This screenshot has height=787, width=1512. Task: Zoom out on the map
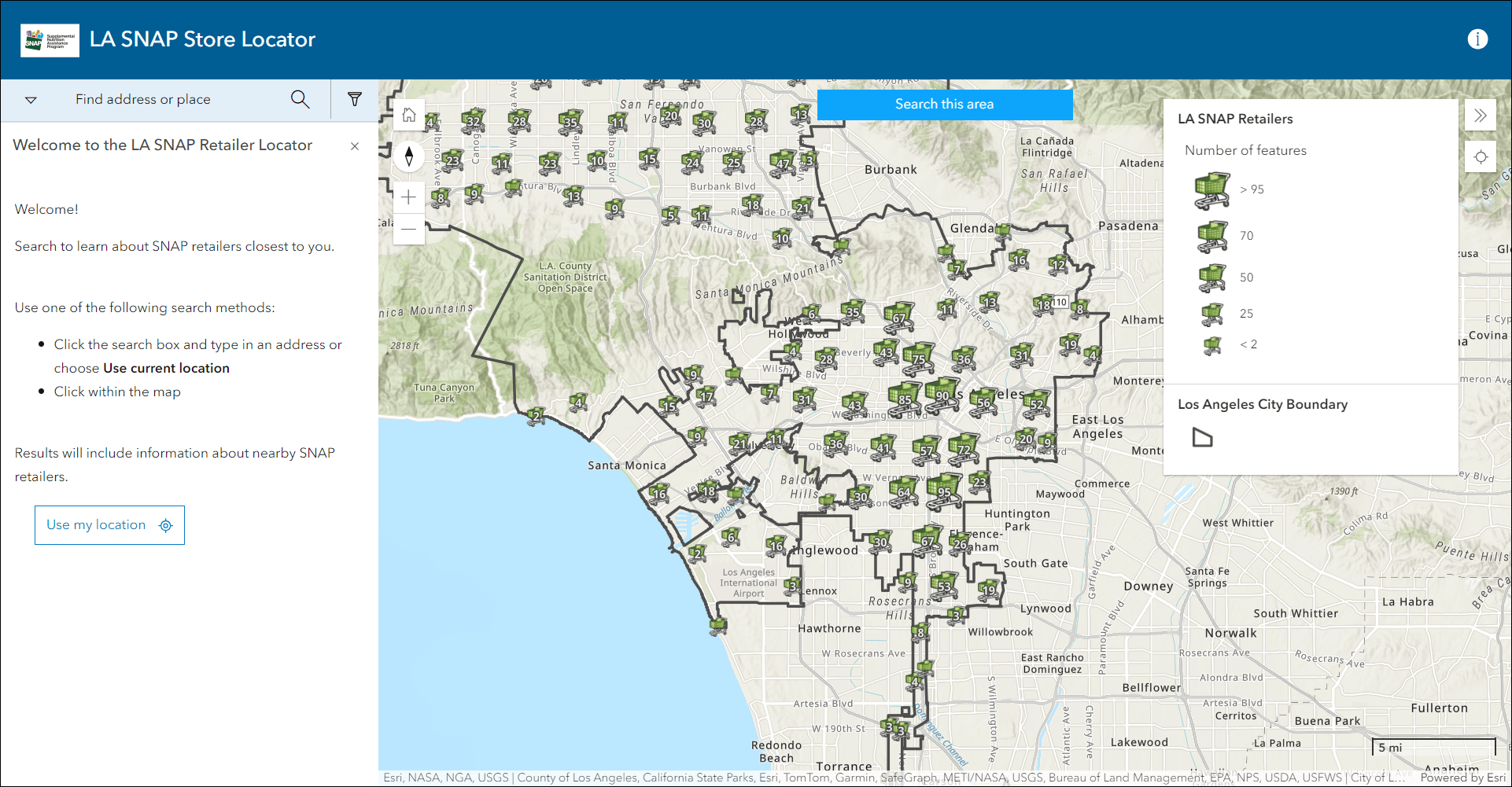(409, 229)
